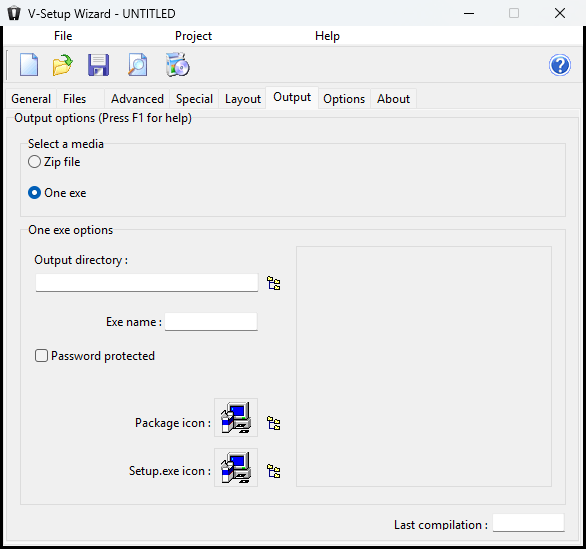Switch to the General tab
This screenshot has height=549, width=586.
31,99
